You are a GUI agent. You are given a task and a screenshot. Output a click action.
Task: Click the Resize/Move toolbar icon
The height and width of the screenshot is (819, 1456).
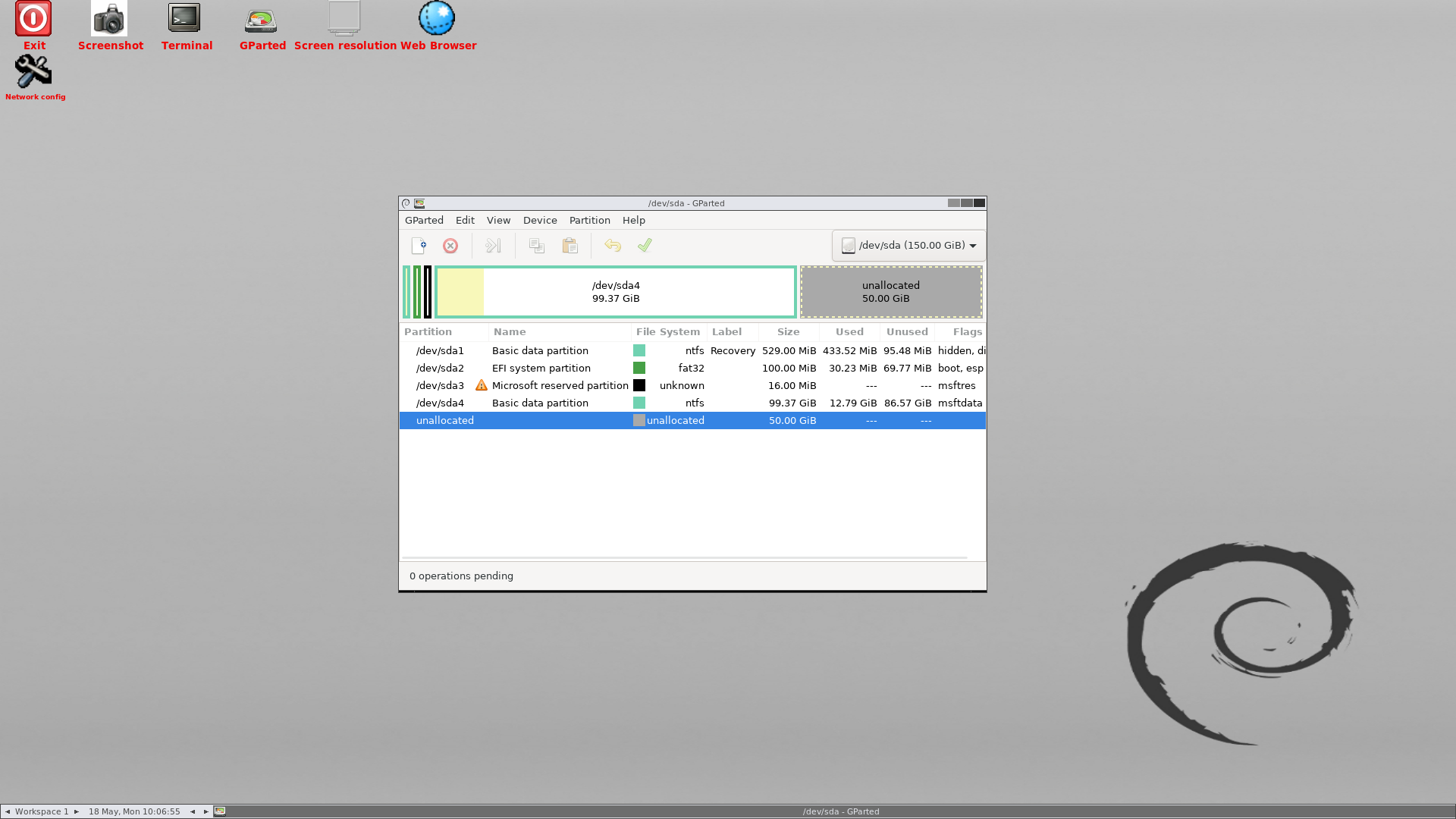492,246
